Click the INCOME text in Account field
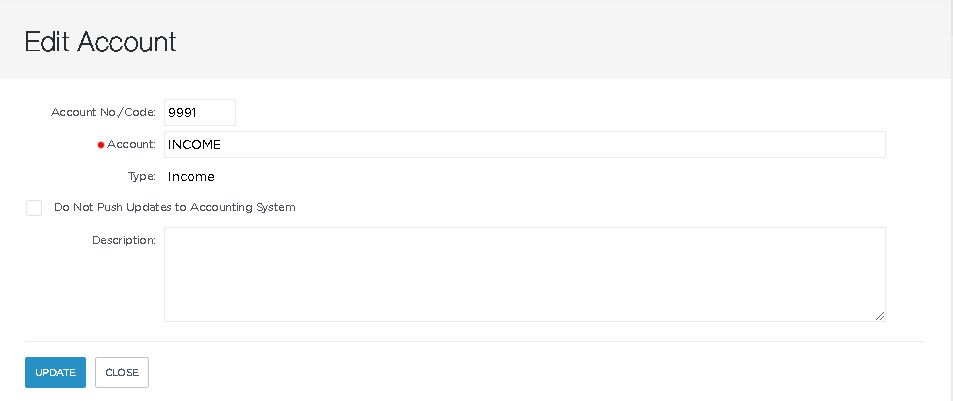Viewport: 953px width, 401px height. click(x=194, y=145)
